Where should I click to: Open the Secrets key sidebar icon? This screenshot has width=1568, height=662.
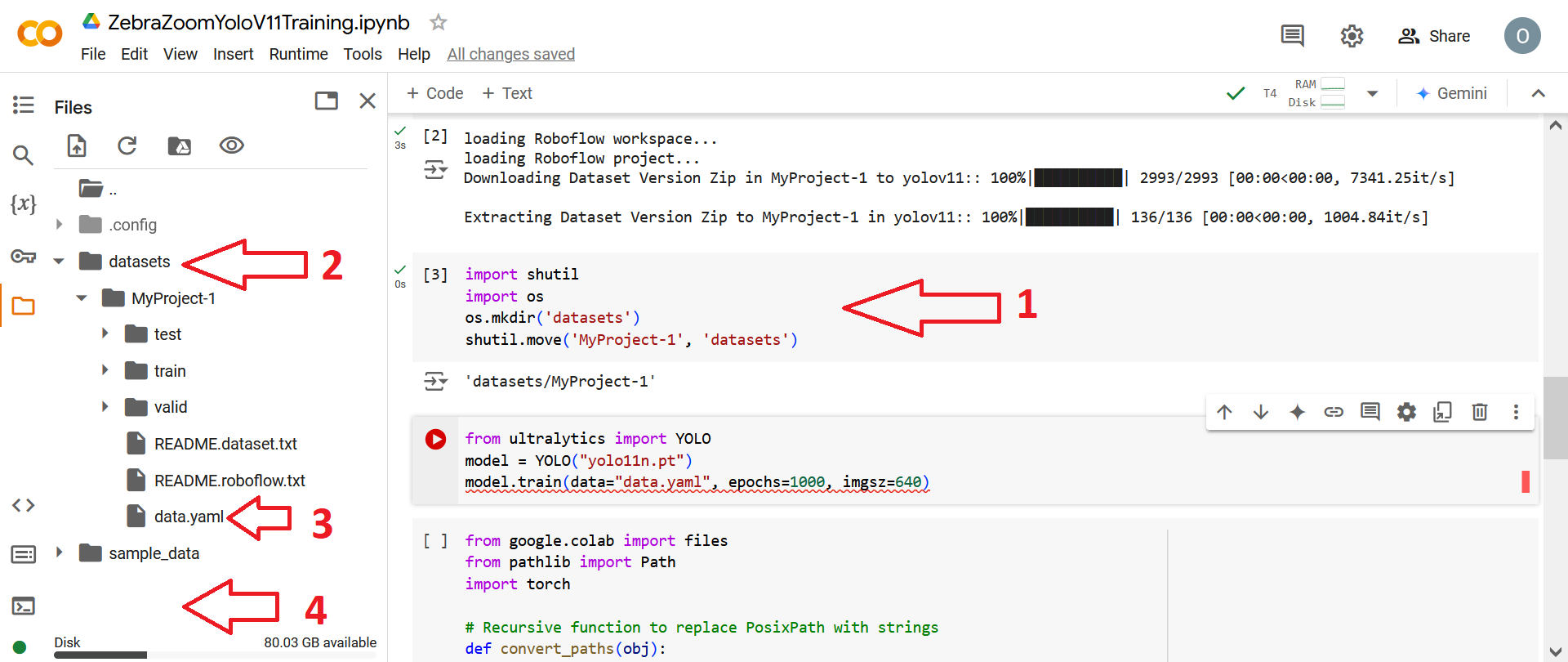coord(23,257)
